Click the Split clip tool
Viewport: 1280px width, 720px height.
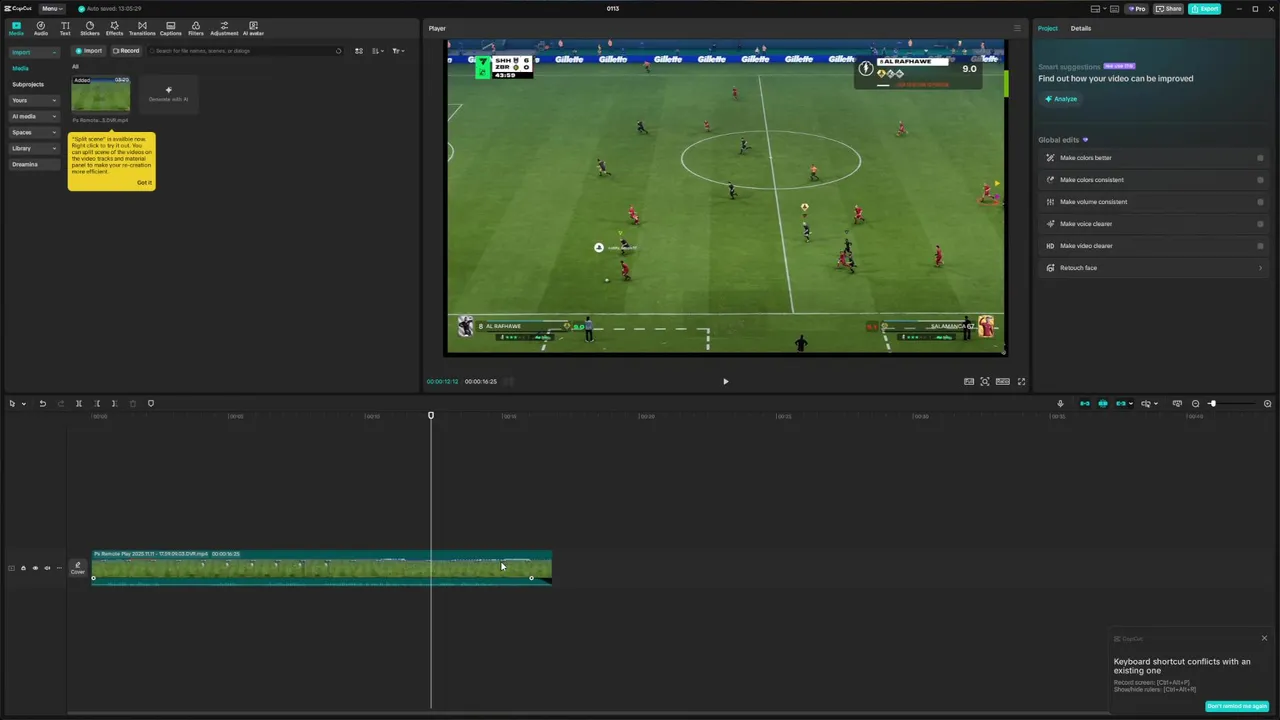[x=79, y=403]
